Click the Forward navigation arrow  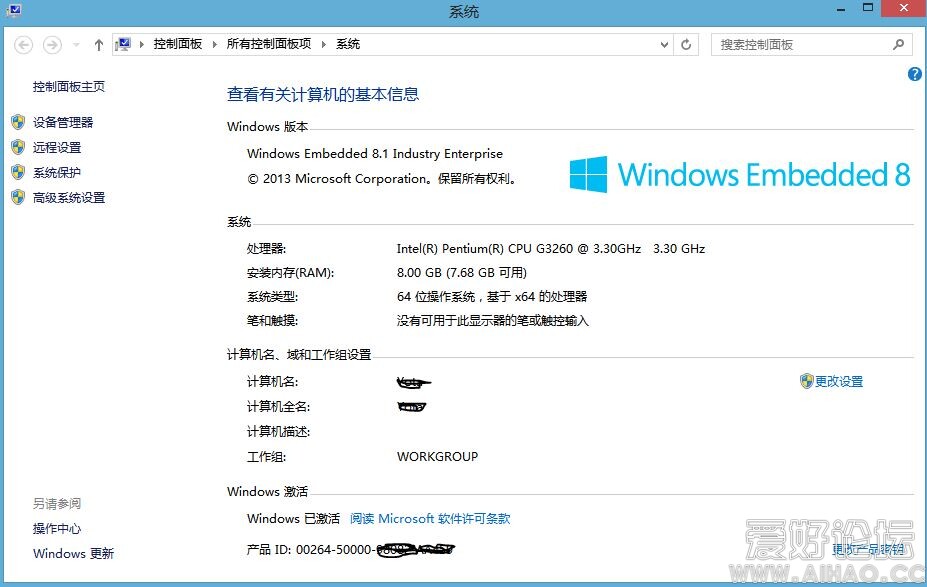point(52,45)
